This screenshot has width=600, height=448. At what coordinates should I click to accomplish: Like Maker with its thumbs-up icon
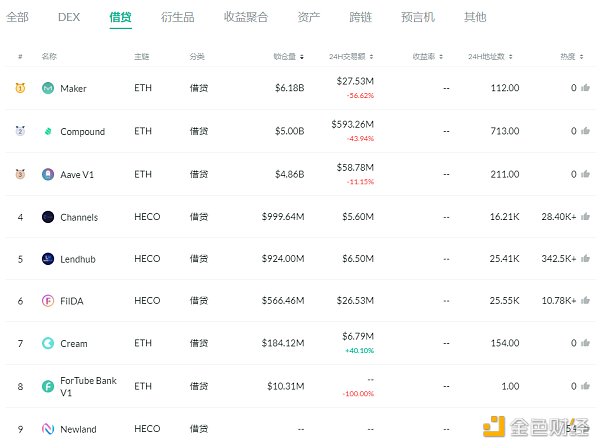click(586, 89)
